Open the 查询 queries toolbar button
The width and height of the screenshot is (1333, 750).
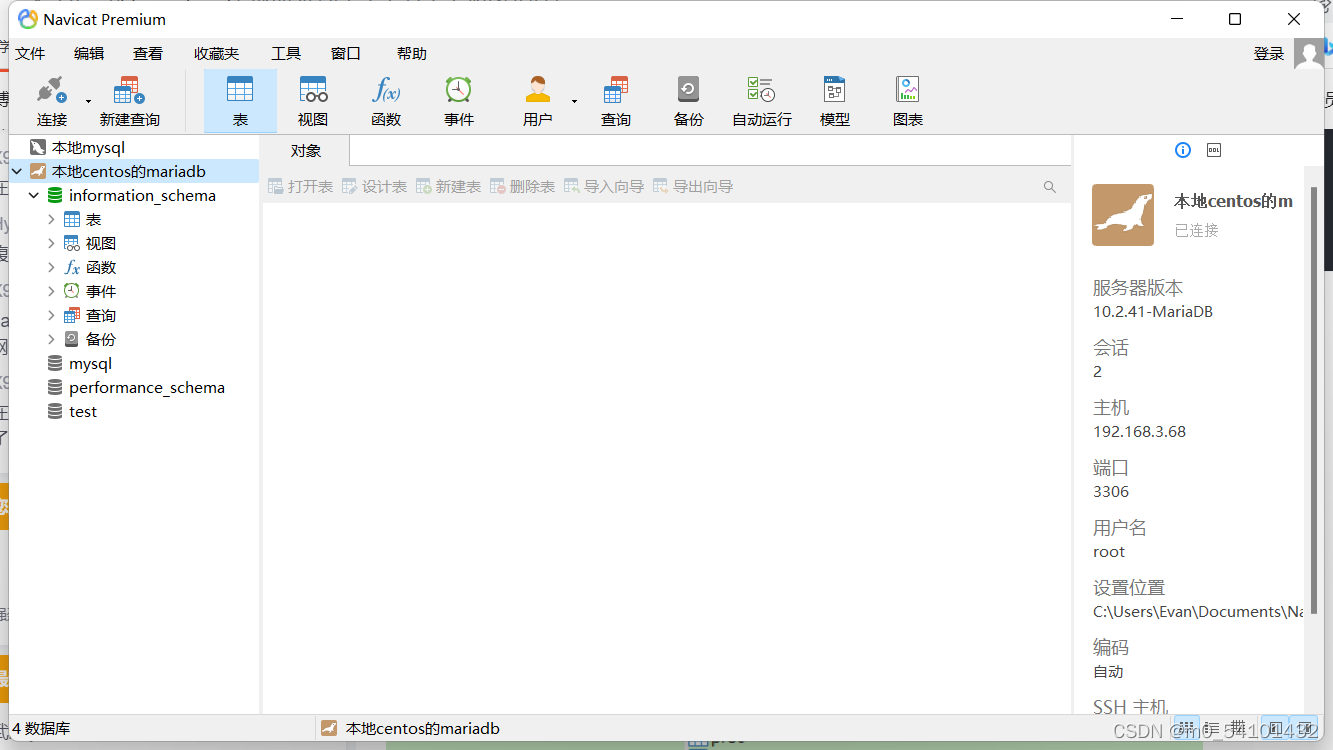pos(616,101)
